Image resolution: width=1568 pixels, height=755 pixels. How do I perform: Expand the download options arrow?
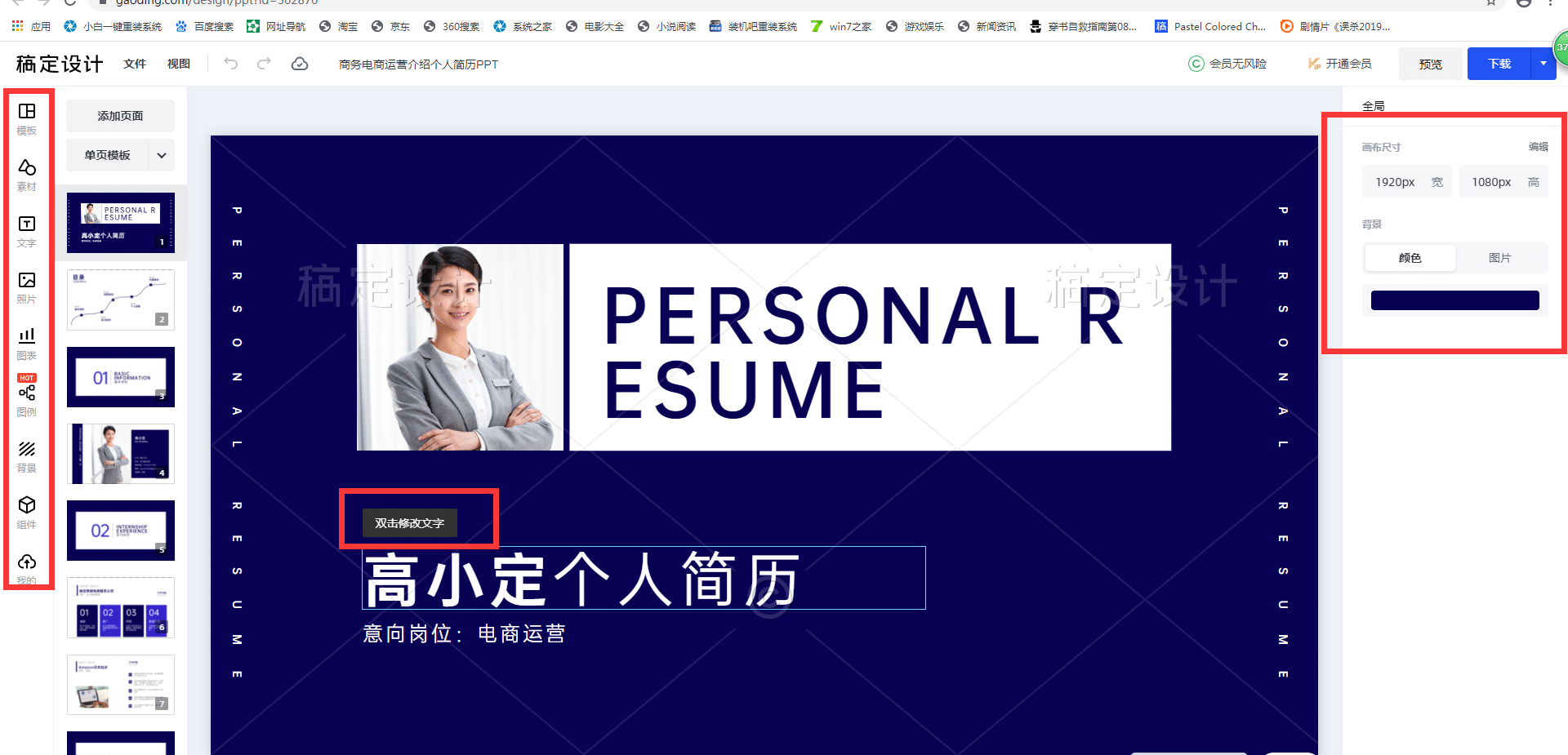coord(1543,64)
